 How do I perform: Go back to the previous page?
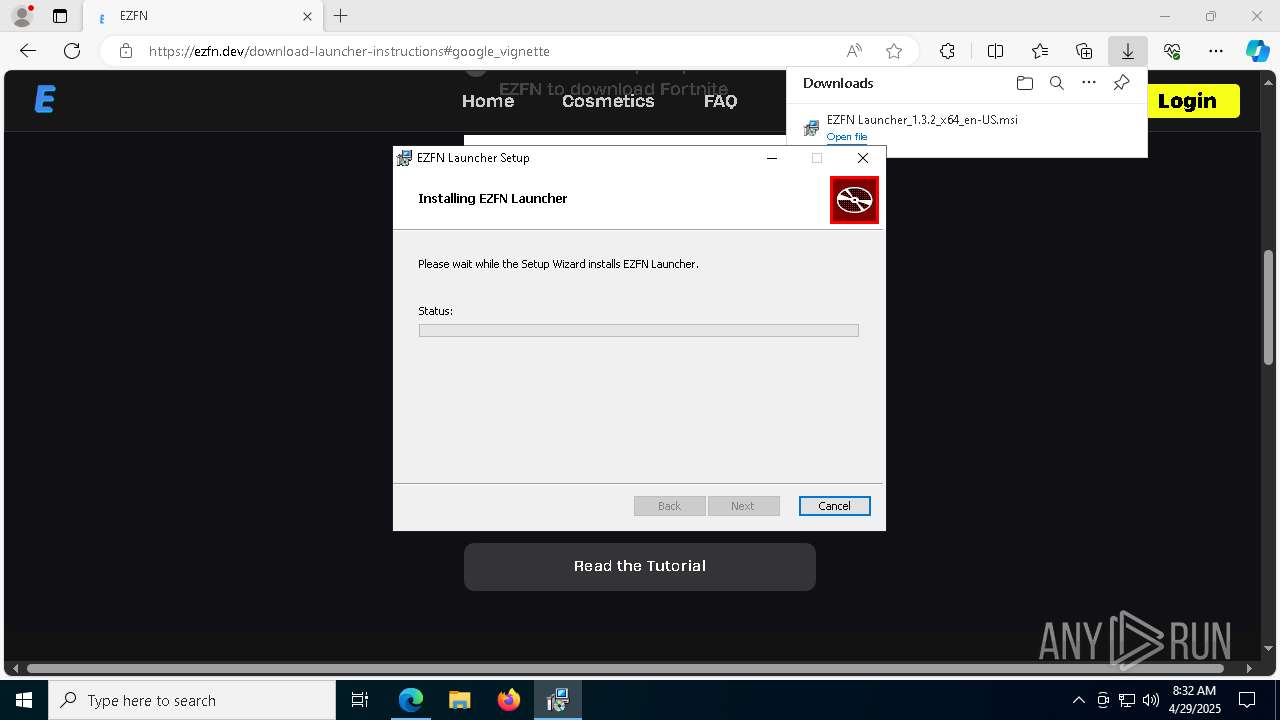(28, 51)
